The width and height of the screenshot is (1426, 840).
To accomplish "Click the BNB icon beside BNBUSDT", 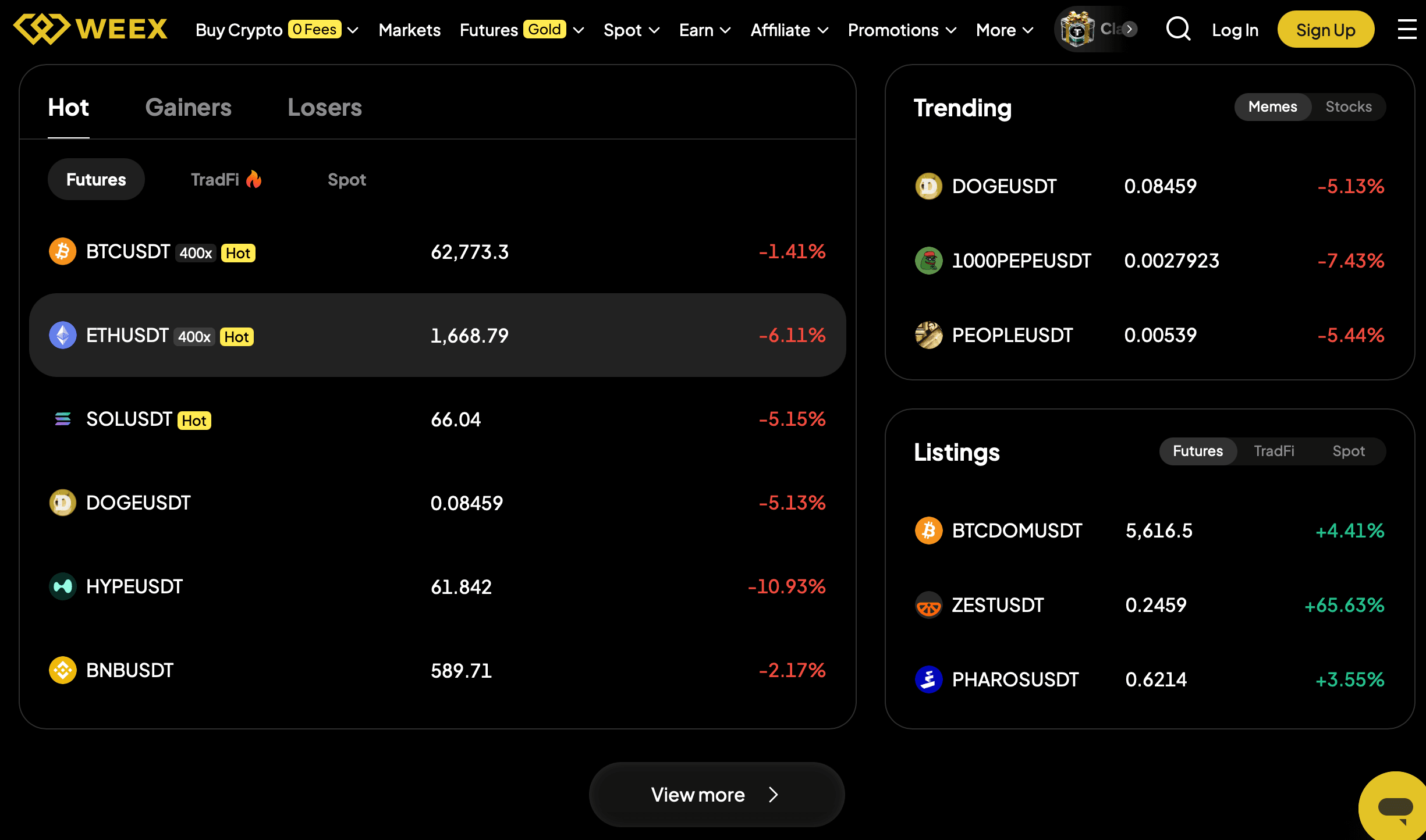I will point(63,670).
